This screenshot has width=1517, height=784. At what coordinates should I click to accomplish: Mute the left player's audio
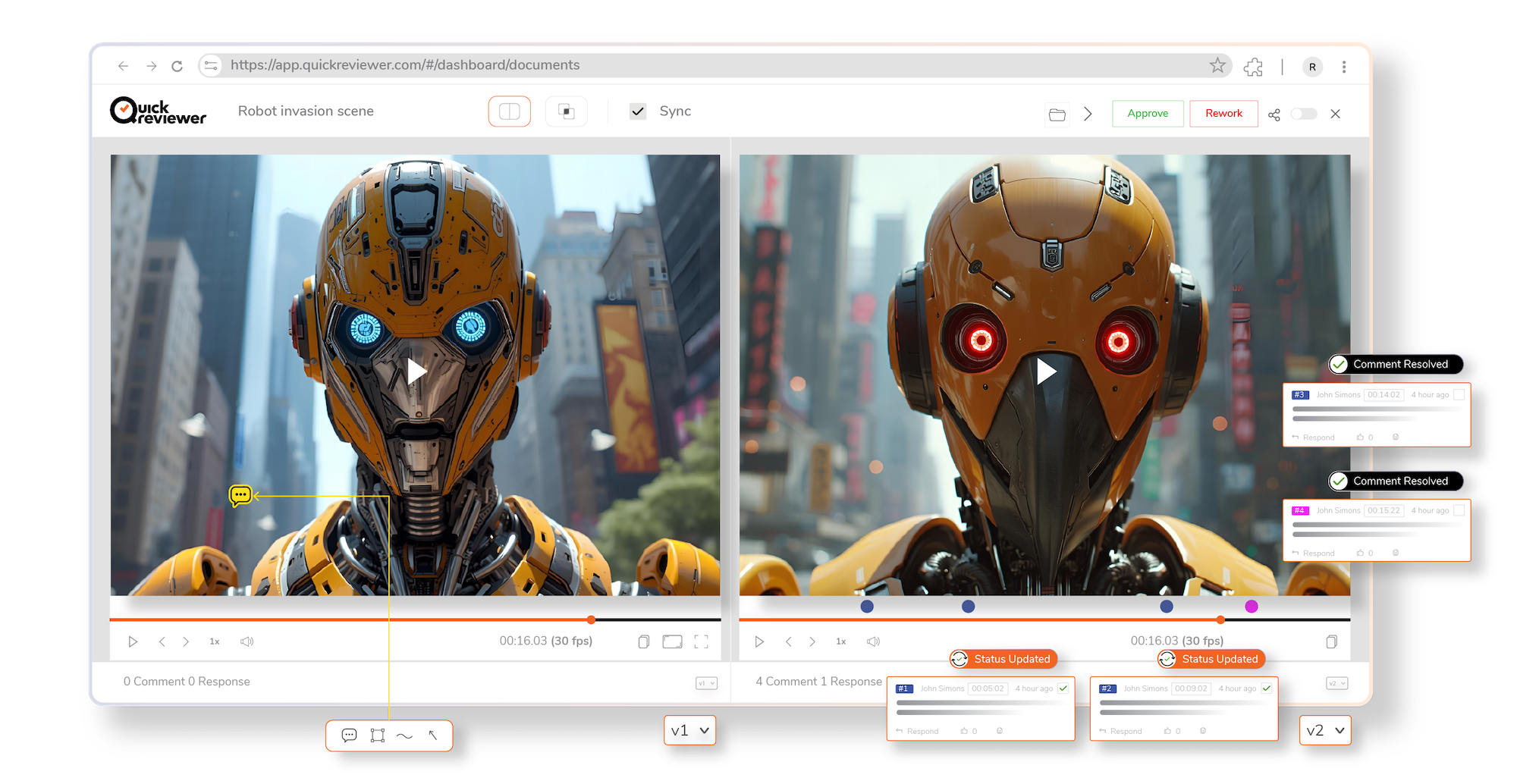[x=247, y=641]
